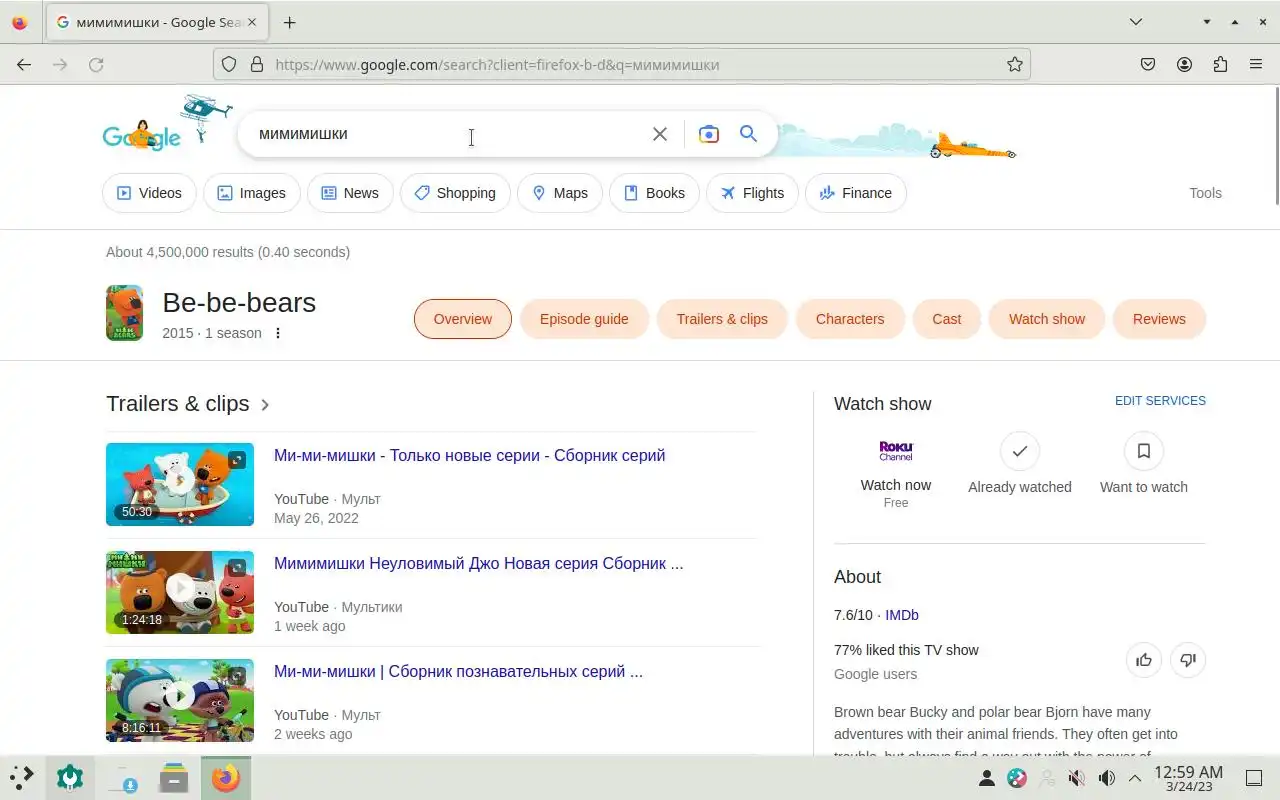
Task: Open the clock showing 12:59 AM
Action: [1188, 778]
